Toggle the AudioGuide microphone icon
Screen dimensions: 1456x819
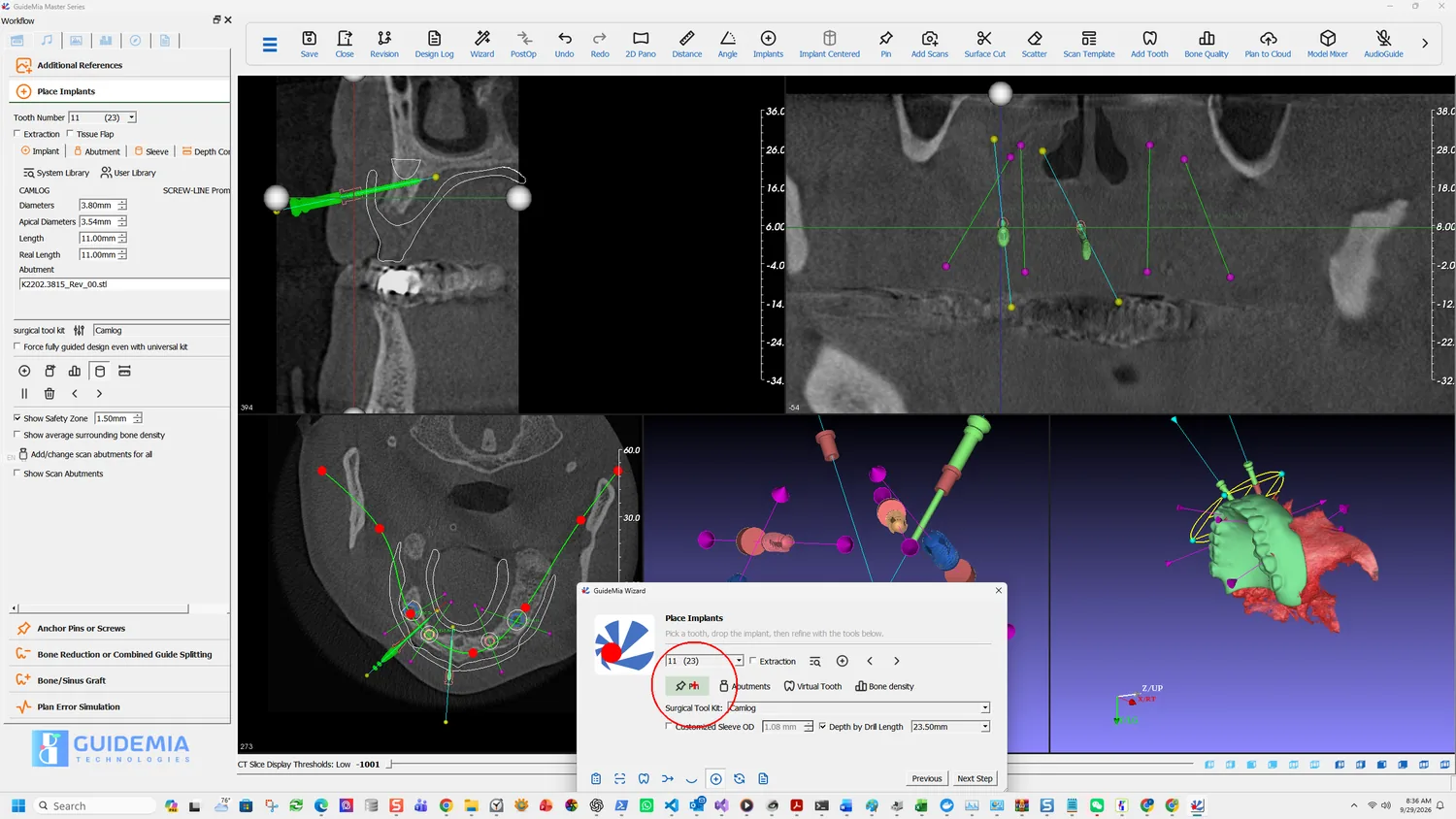(x=1384, y=44)
